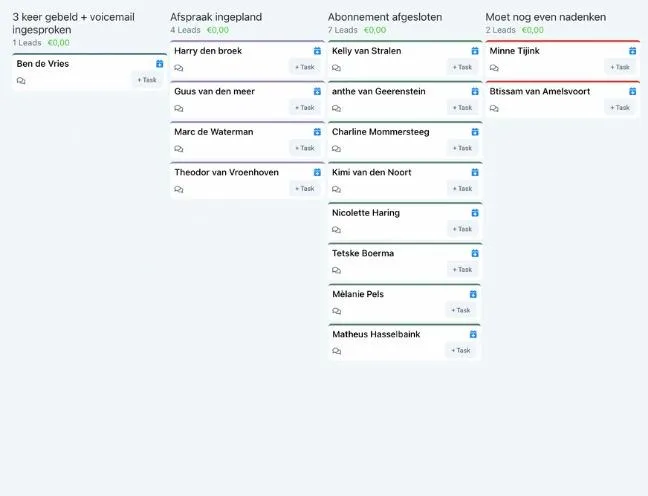Add task to Minne Tijink

620,67
